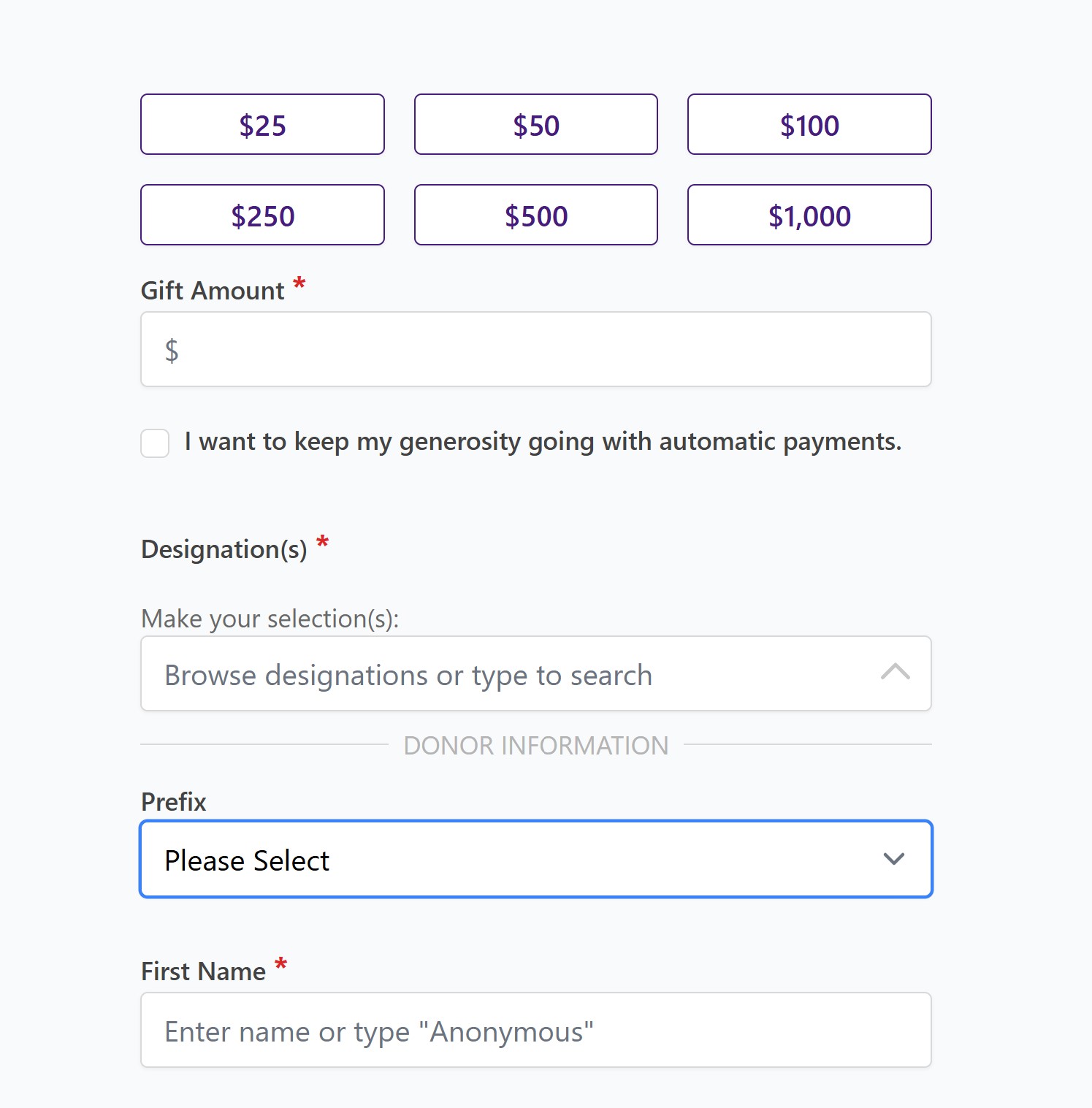The image size is (1092, 1108).
Task: Click the Prefix dropdown chevron arrow
Action: (x=893, y=859)
